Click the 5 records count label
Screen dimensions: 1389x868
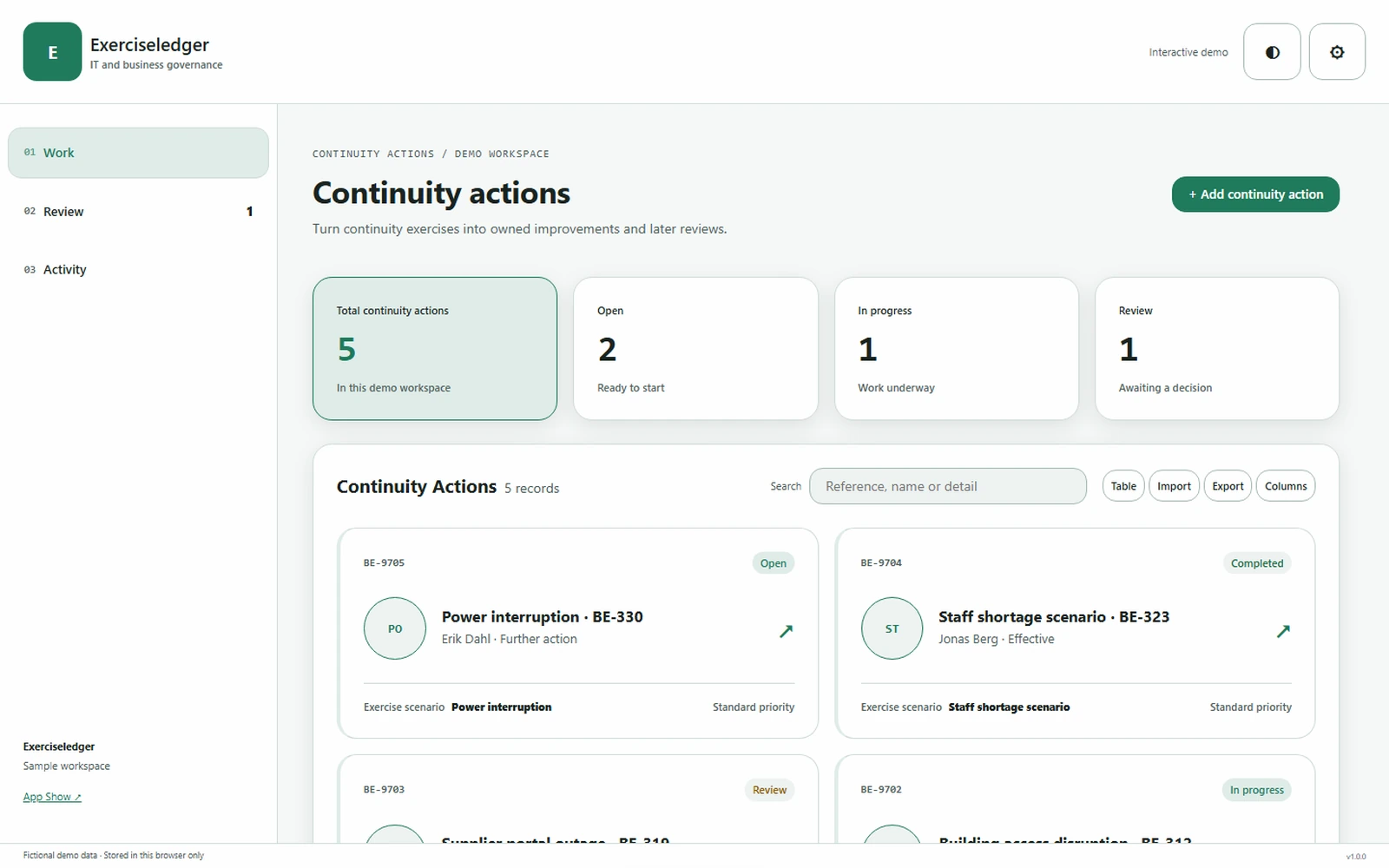pyautogui.click(x=532, y=489)
